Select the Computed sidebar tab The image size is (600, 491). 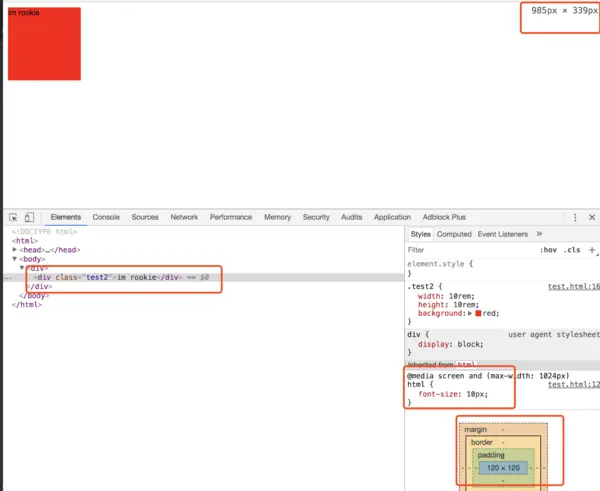point(454,234)
